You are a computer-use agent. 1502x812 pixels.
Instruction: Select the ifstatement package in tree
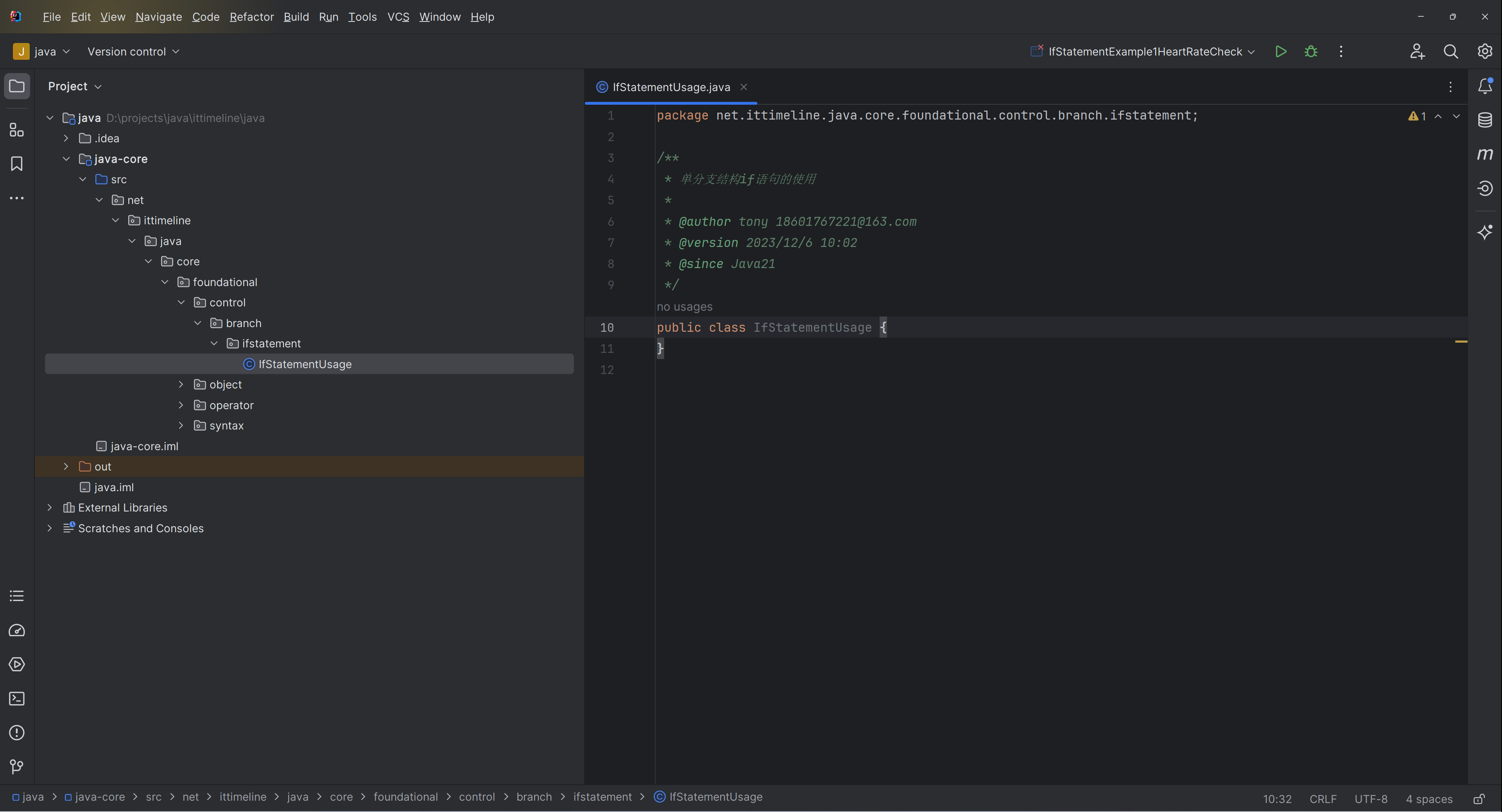(263, 343)
